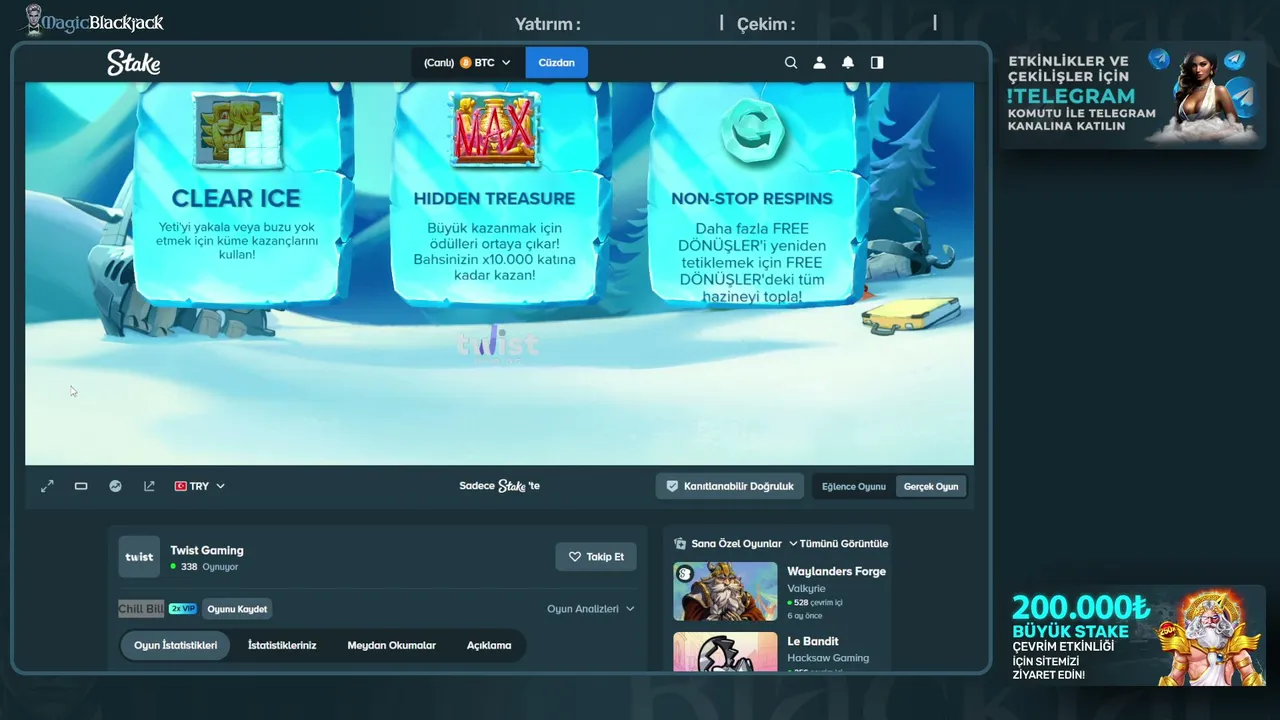Open the Le Bandit game title

(x=813, y=642)
